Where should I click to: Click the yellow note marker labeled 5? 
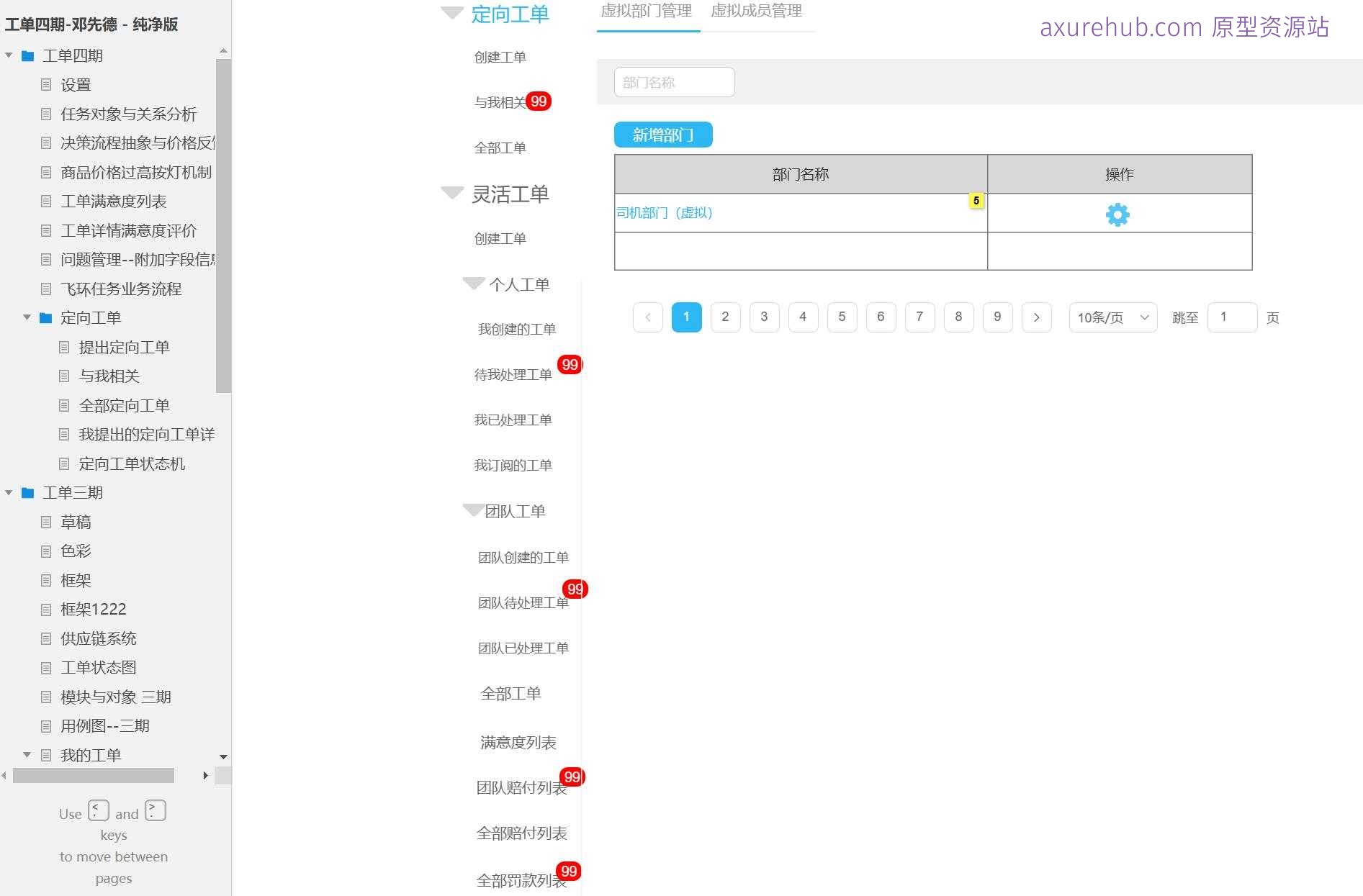coord(976,201)
